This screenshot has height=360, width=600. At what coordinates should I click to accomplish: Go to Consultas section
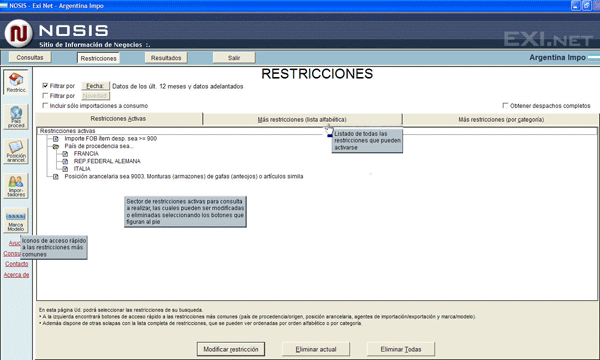point(30,57)
